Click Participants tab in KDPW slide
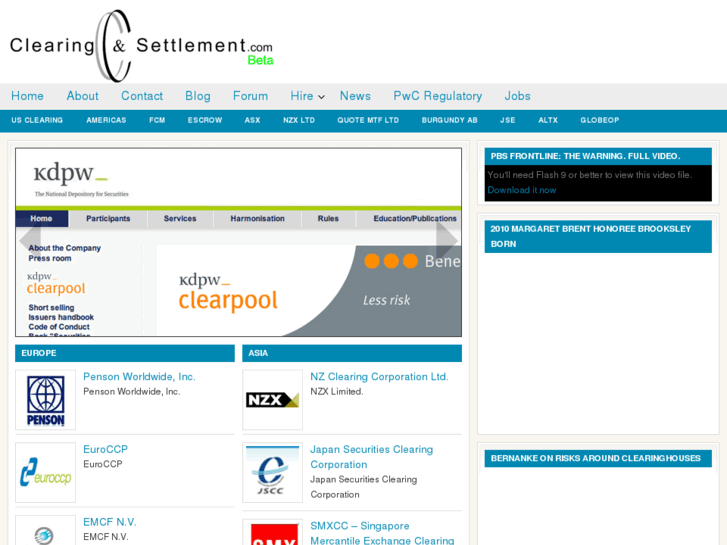The image size is (727, 545). [108, 218]
